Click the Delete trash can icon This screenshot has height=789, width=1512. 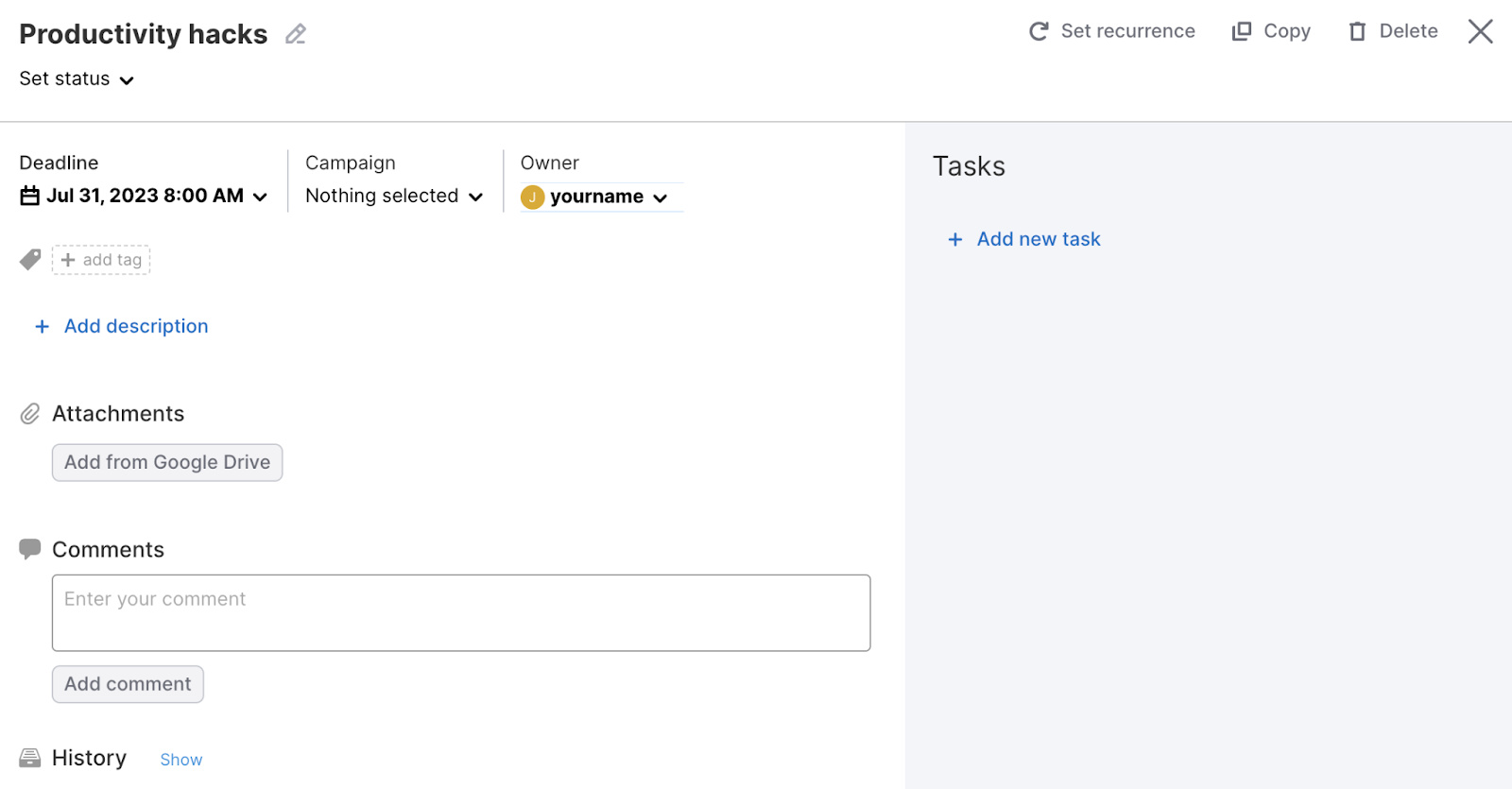pos(1358,31)
